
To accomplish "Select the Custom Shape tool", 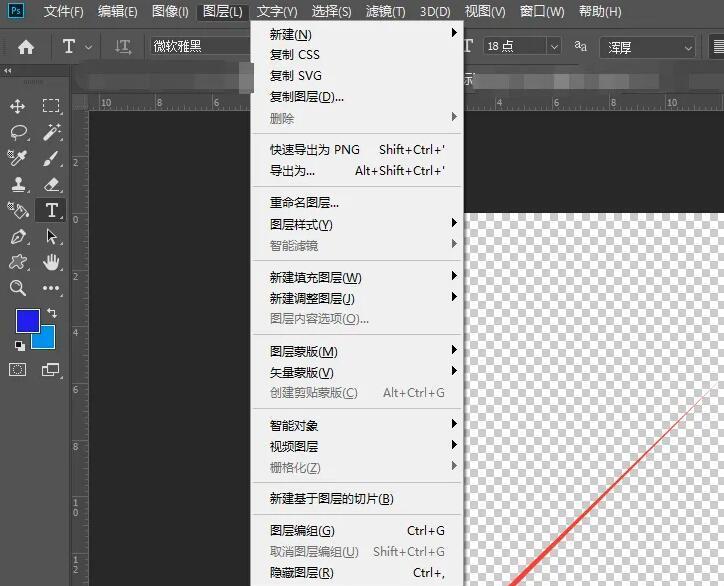I will coord(18,262).
